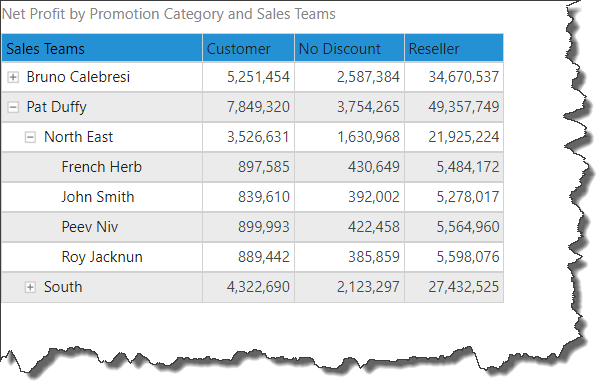Select the John Smith row label
This screenshot has width=610, height=392.
coord(98,197)
